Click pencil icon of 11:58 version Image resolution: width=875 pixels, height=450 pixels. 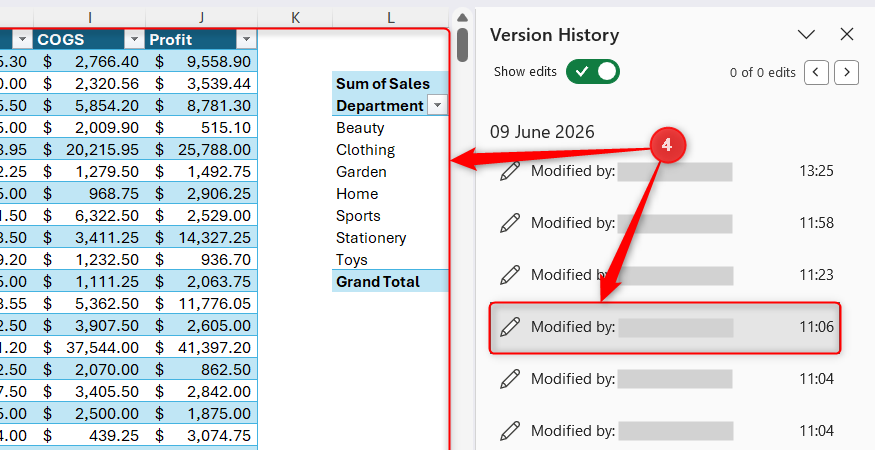click(x=510, y=223)
